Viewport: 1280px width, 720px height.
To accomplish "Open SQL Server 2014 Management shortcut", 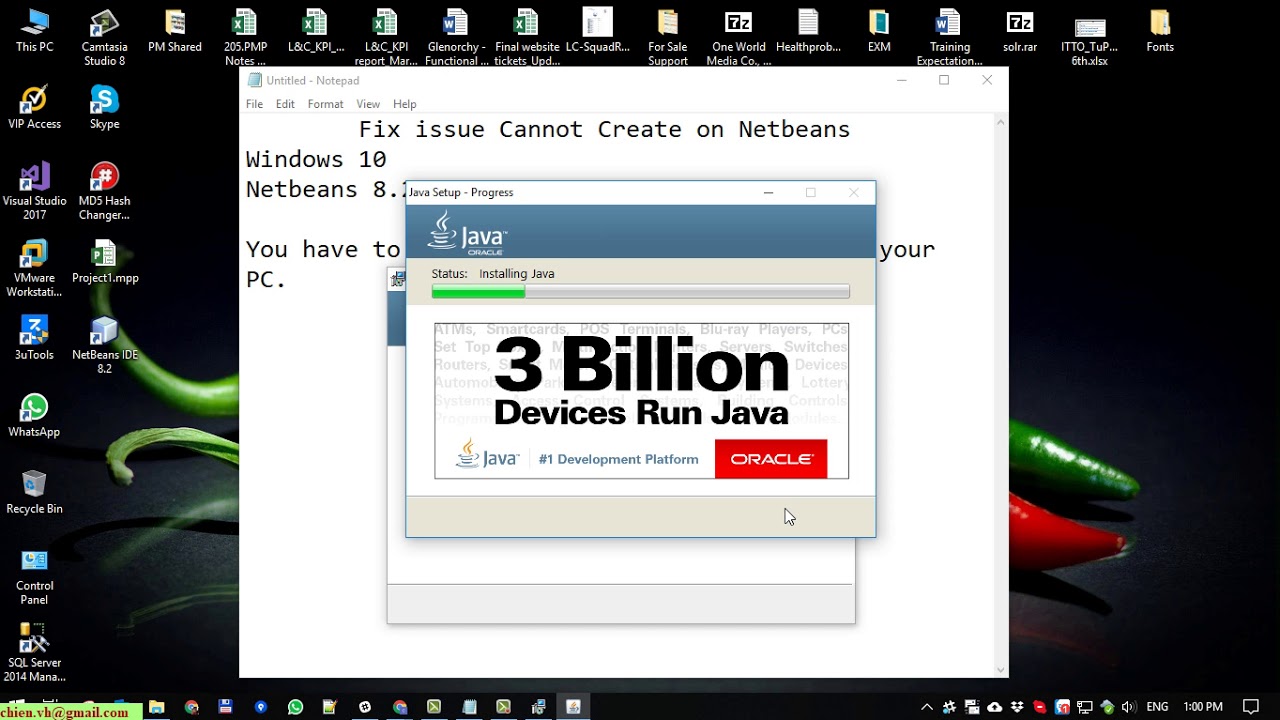I will (x=34, y=653).
